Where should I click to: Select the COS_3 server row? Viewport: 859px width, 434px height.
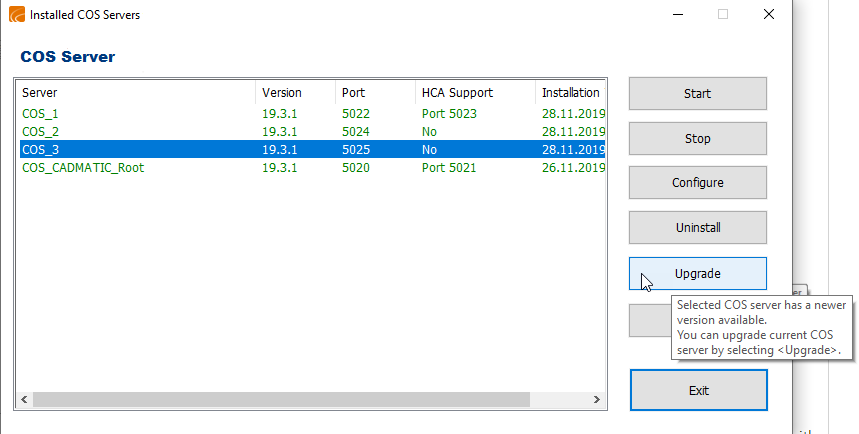[41, 150]
